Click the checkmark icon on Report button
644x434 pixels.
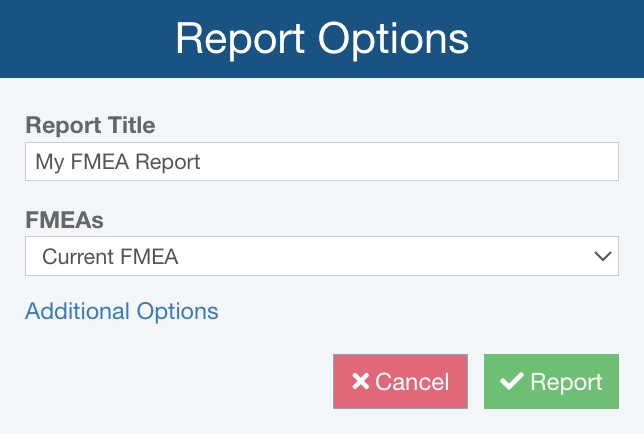[513, 382]
